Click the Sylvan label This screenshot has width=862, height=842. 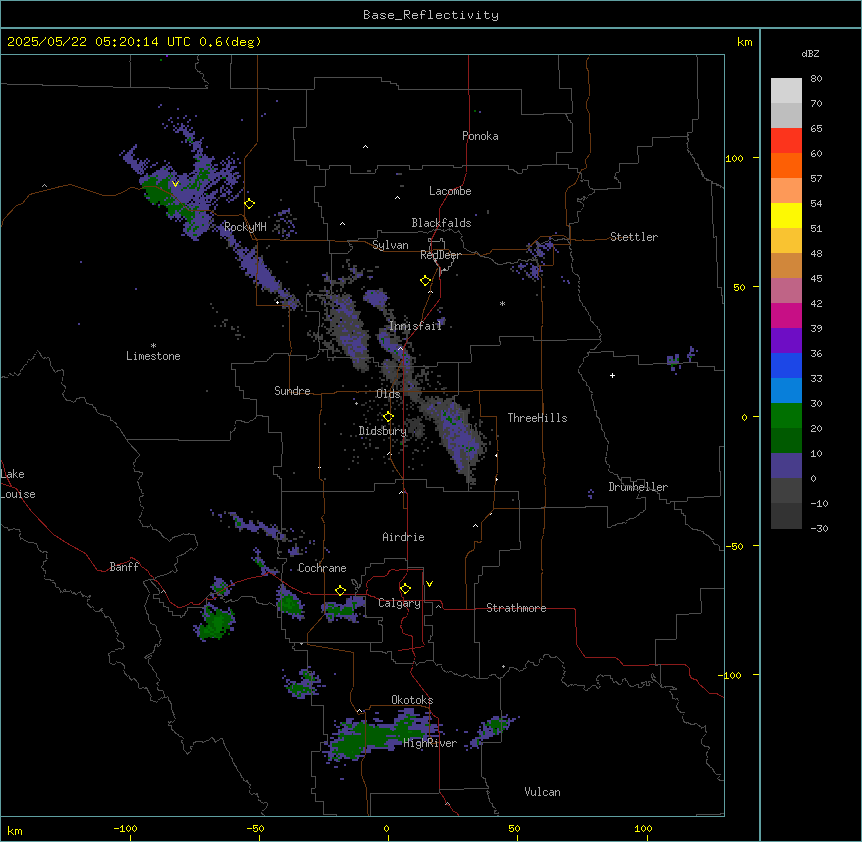(390, 245)
